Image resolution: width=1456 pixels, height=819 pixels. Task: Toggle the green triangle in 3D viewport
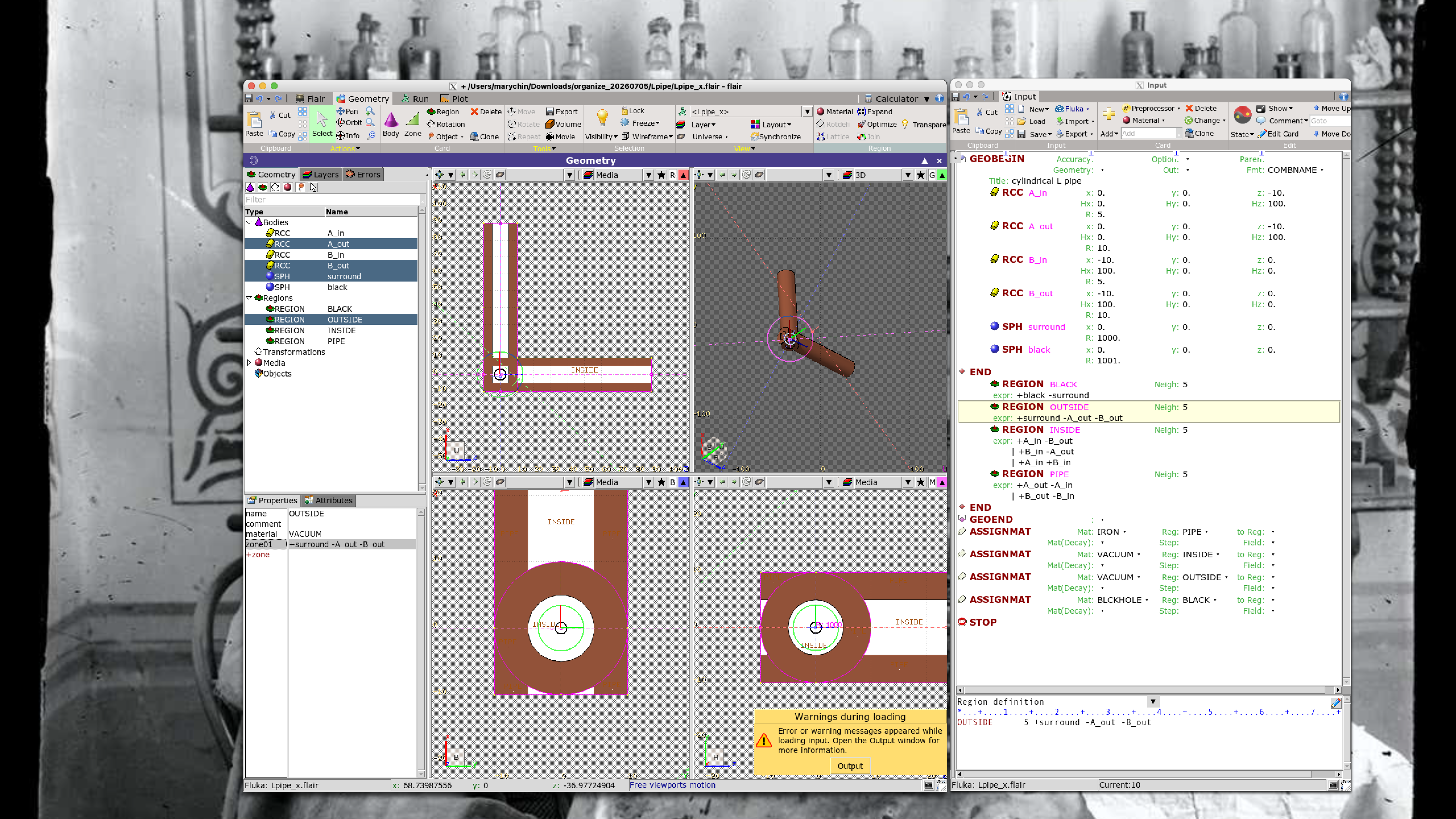click(x=942, y=175)
